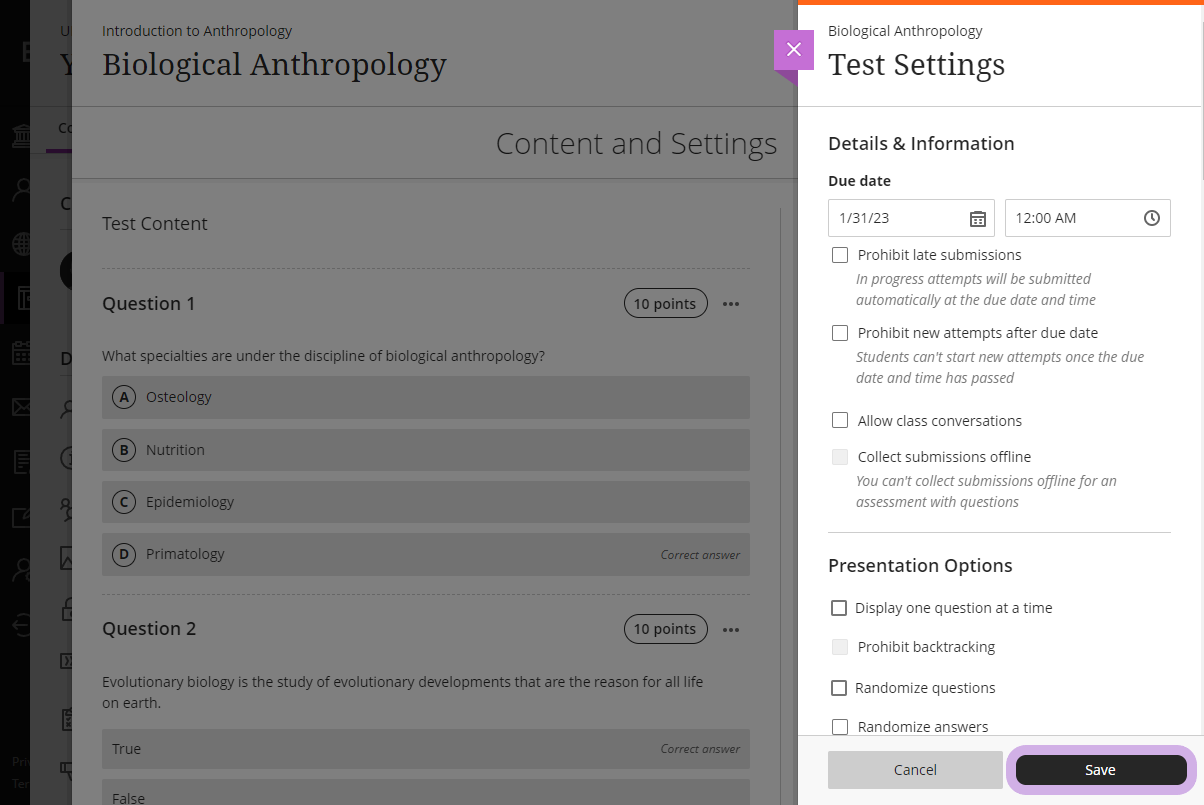Select the Nutrition answer row
The width and height of the screenshot is (1204, 805).
[x=426, y=450]
